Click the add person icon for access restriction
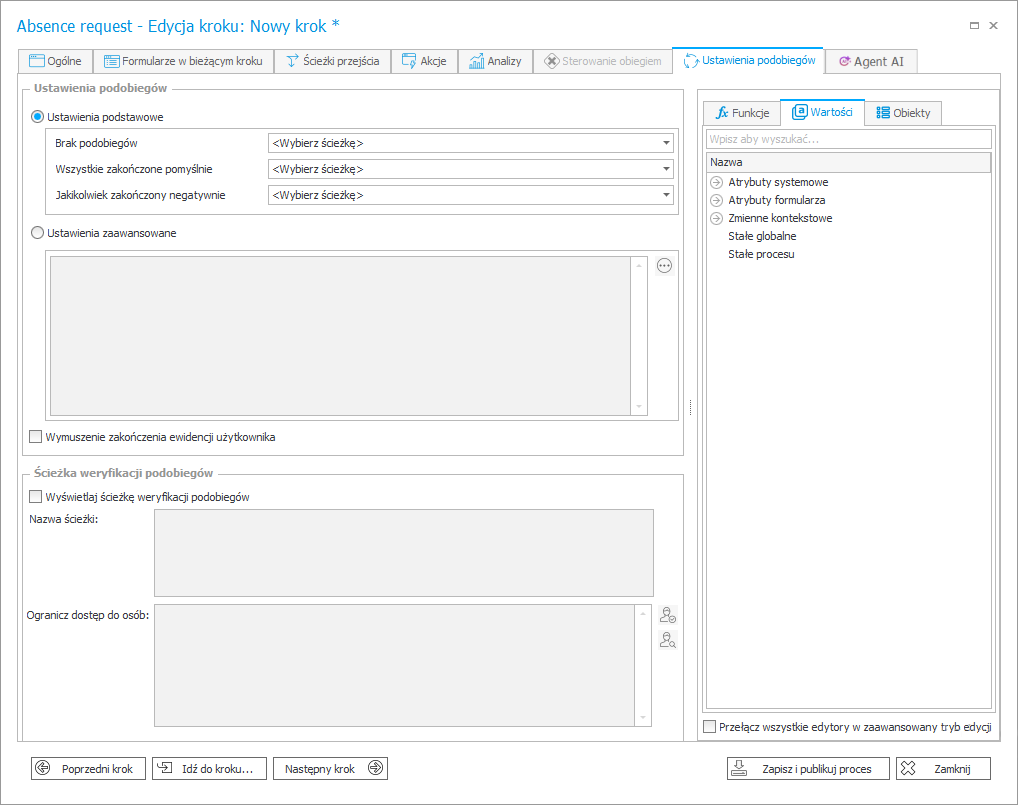Image resolution: width=1018 pixels, height=805 pixels. [668, 615]
